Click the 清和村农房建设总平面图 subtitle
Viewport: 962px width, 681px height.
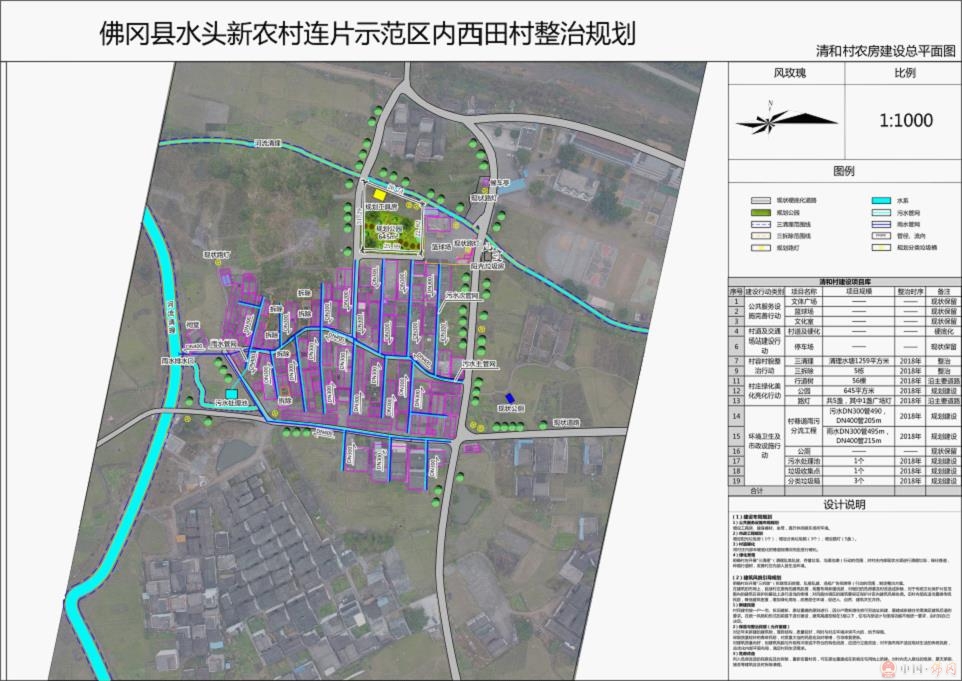click(886, 50)
